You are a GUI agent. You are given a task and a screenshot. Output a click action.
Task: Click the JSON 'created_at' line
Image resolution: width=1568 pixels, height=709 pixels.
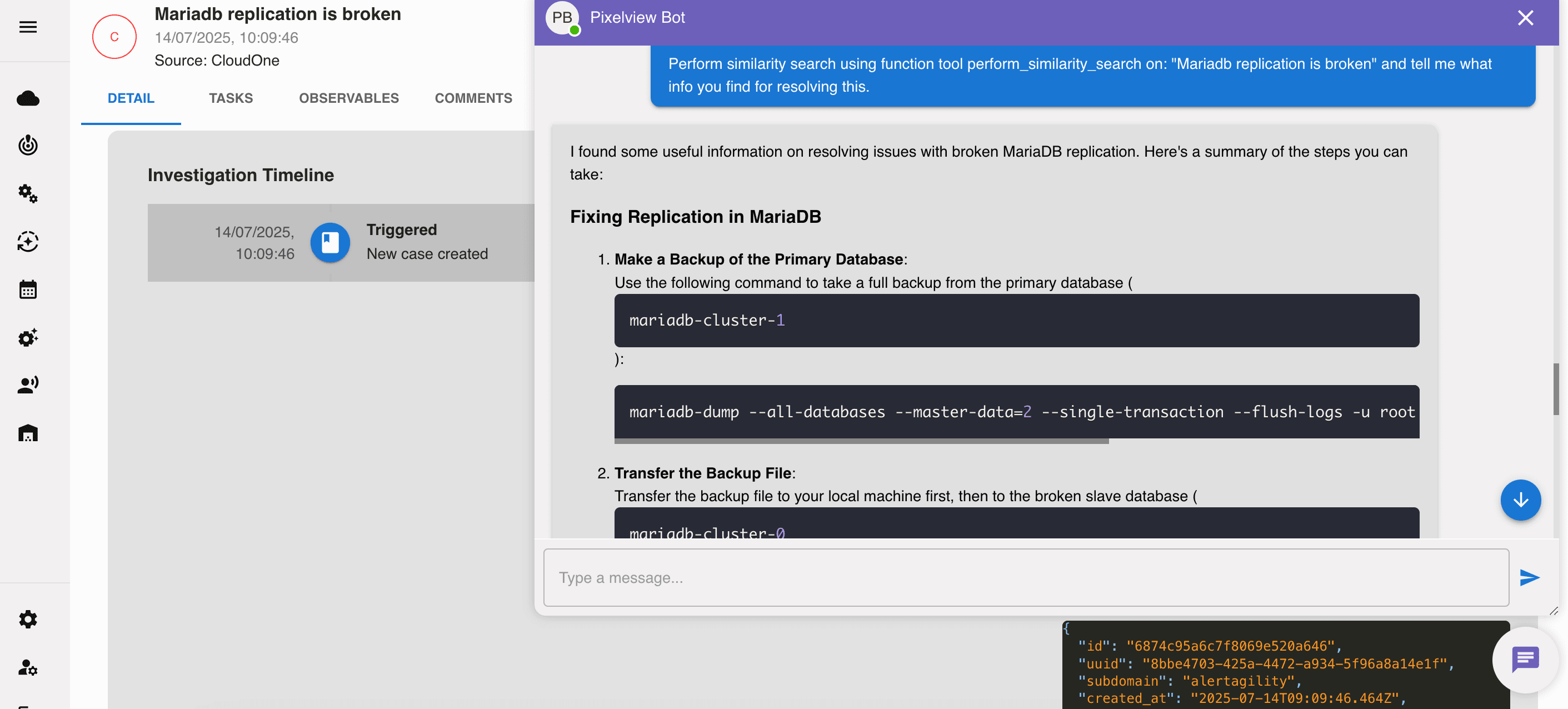[1242, 698]
